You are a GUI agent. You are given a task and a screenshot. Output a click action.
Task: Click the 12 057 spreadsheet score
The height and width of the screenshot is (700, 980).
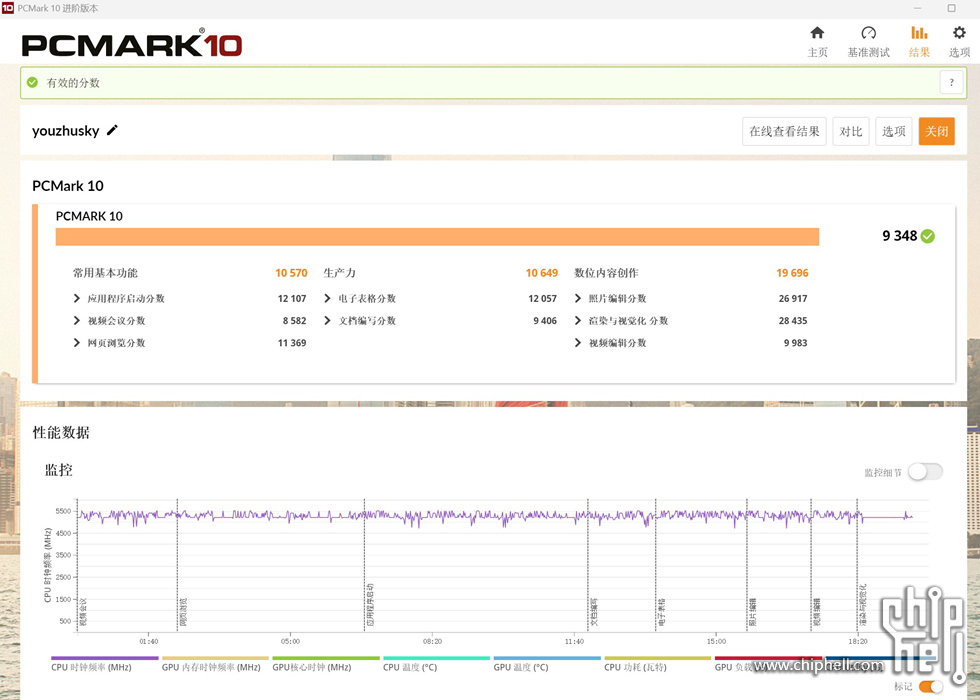[542, 299]
